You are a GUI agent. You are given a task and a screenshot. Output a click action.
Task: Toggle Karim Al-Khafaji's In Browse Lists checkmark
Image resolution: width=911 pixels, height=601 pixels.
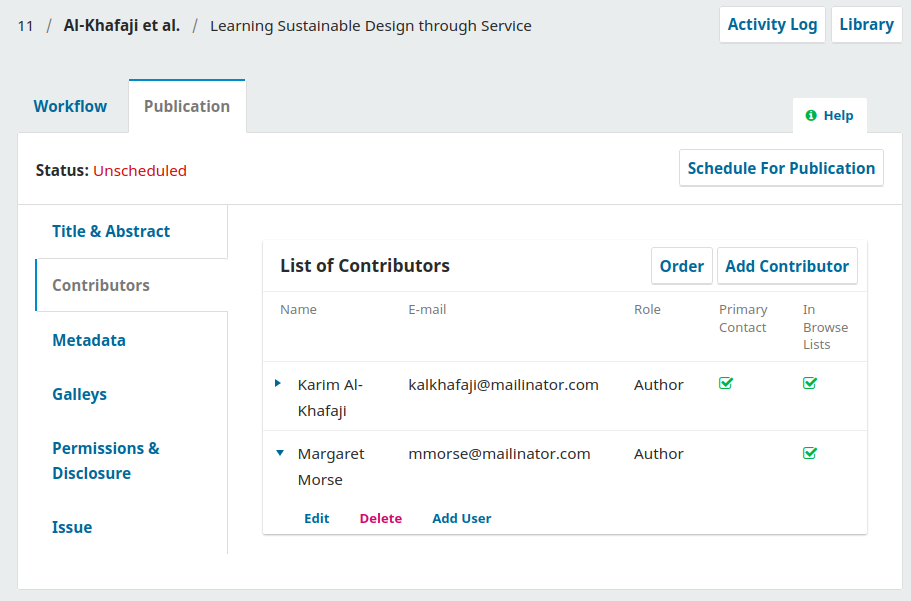click(x=810, y=383)
